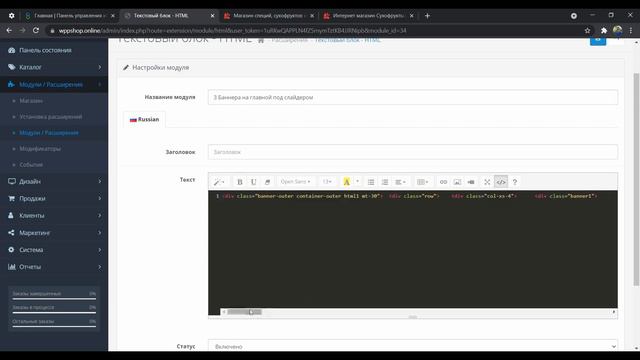This screenshot has height=360, width=640.
Task: Open the text color picker arrow
Action: 358,182
